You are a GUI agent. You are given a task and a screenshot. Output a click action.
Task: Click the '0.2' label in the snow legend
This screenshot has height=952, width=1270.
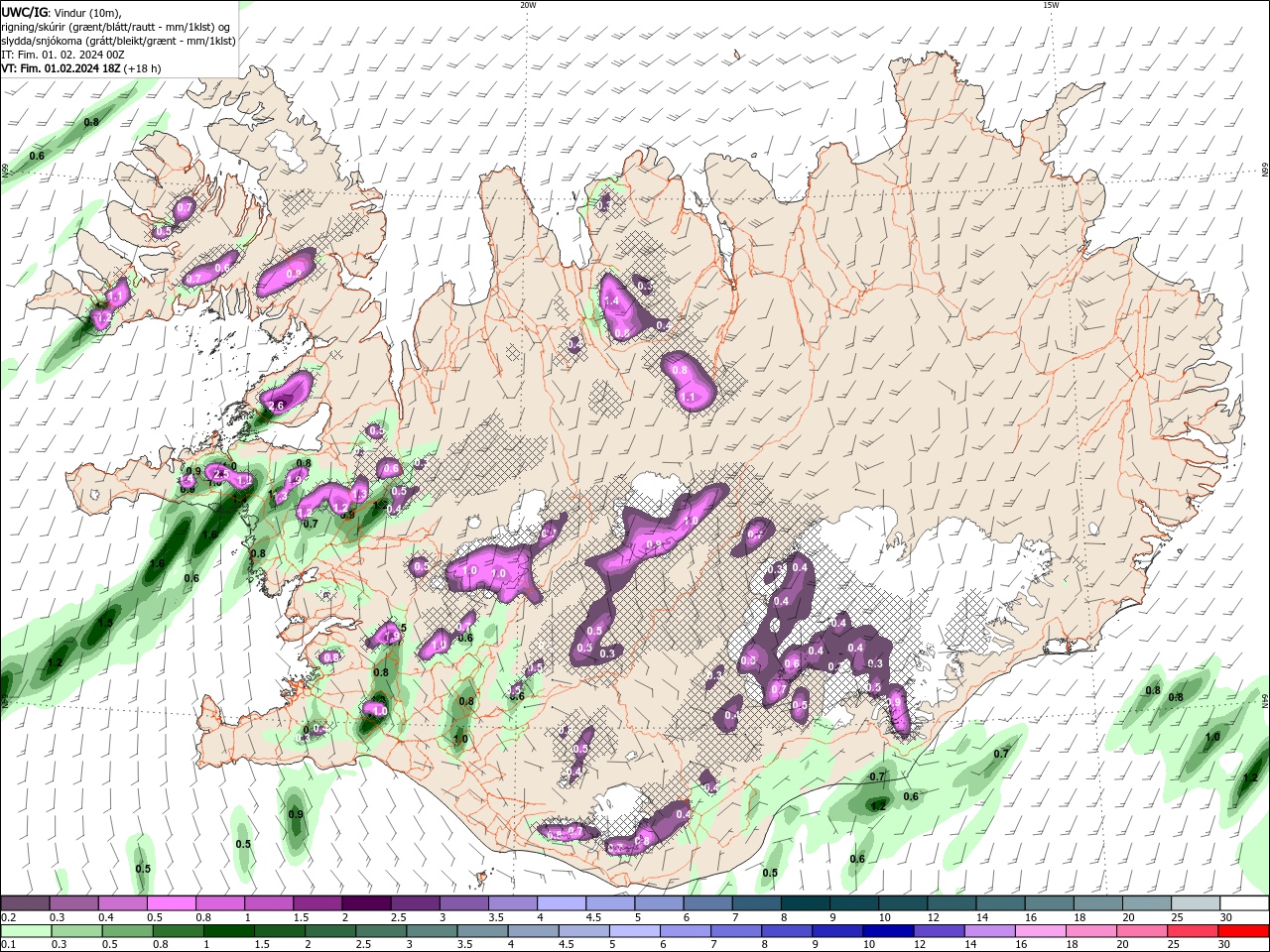pyautogui.click(x=10, y=917)
